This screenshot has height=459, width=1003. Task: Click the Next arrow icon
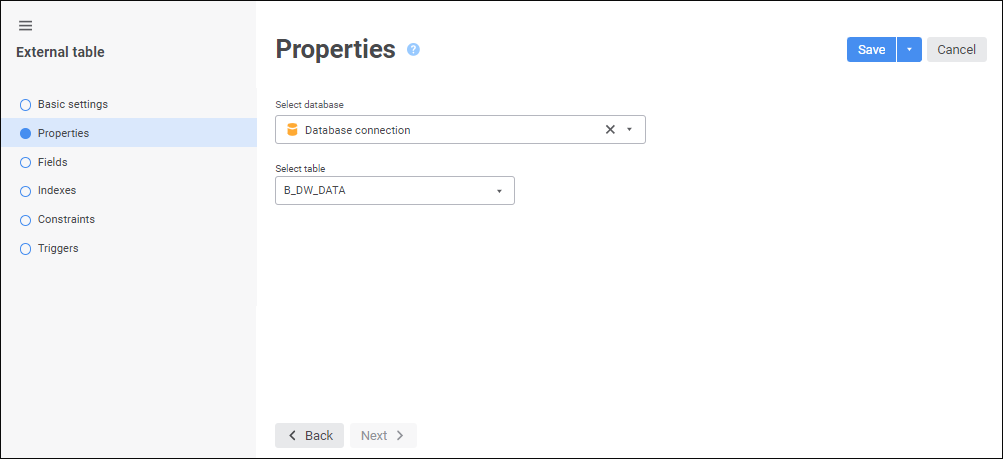click(x=400, y=436)
